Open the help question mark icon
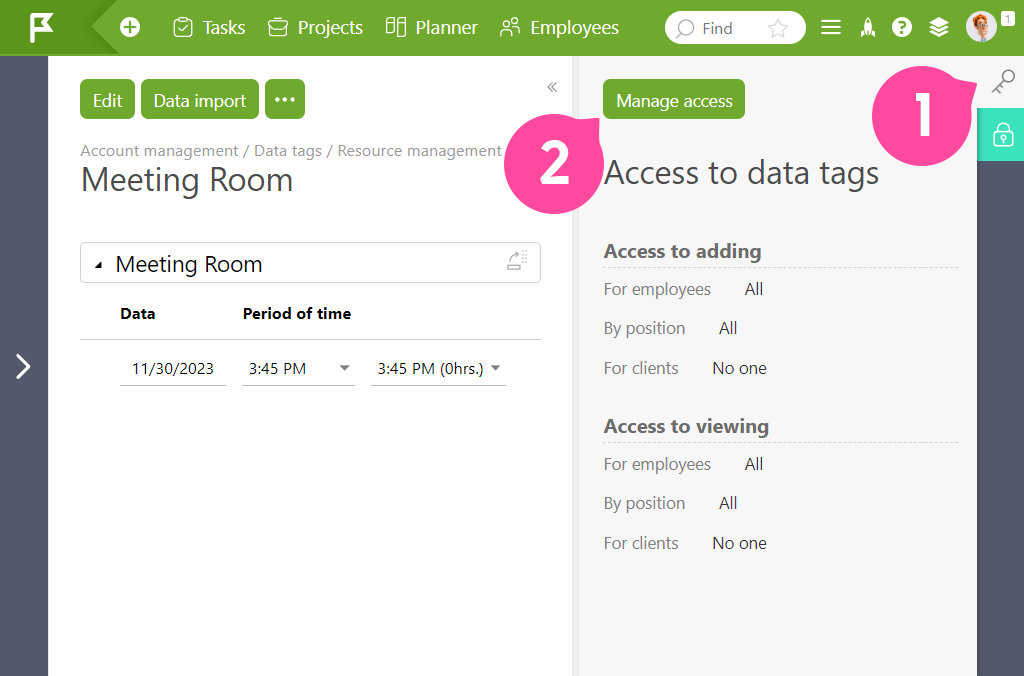This screenshot has width=1024, height=676. [x=902, y=27]
